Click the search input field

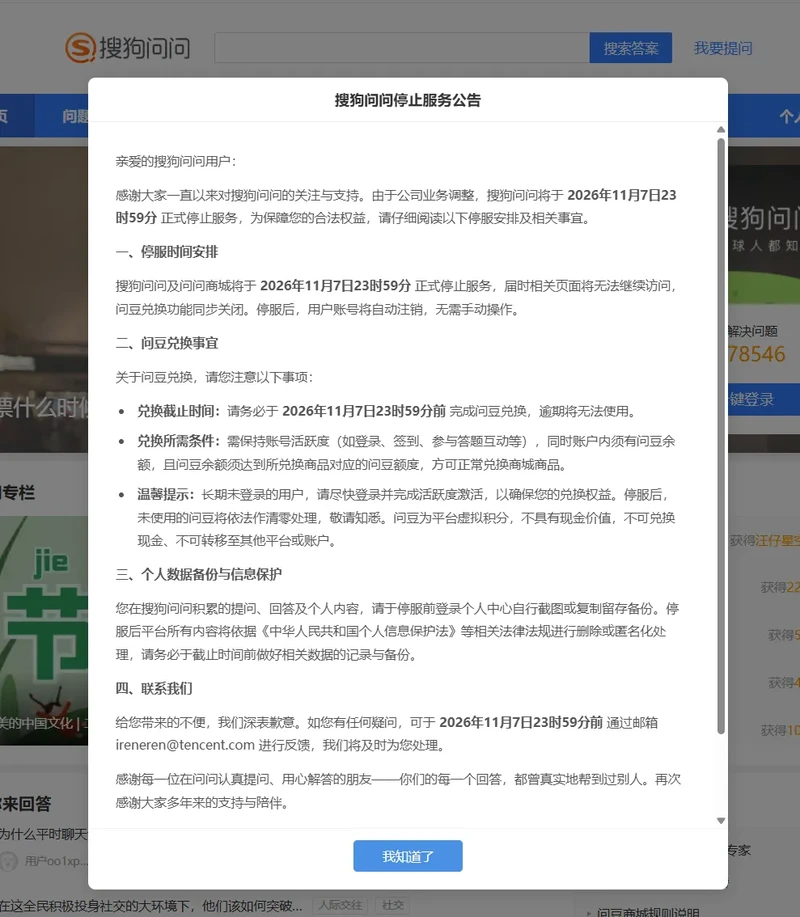(x=402, y=47)
